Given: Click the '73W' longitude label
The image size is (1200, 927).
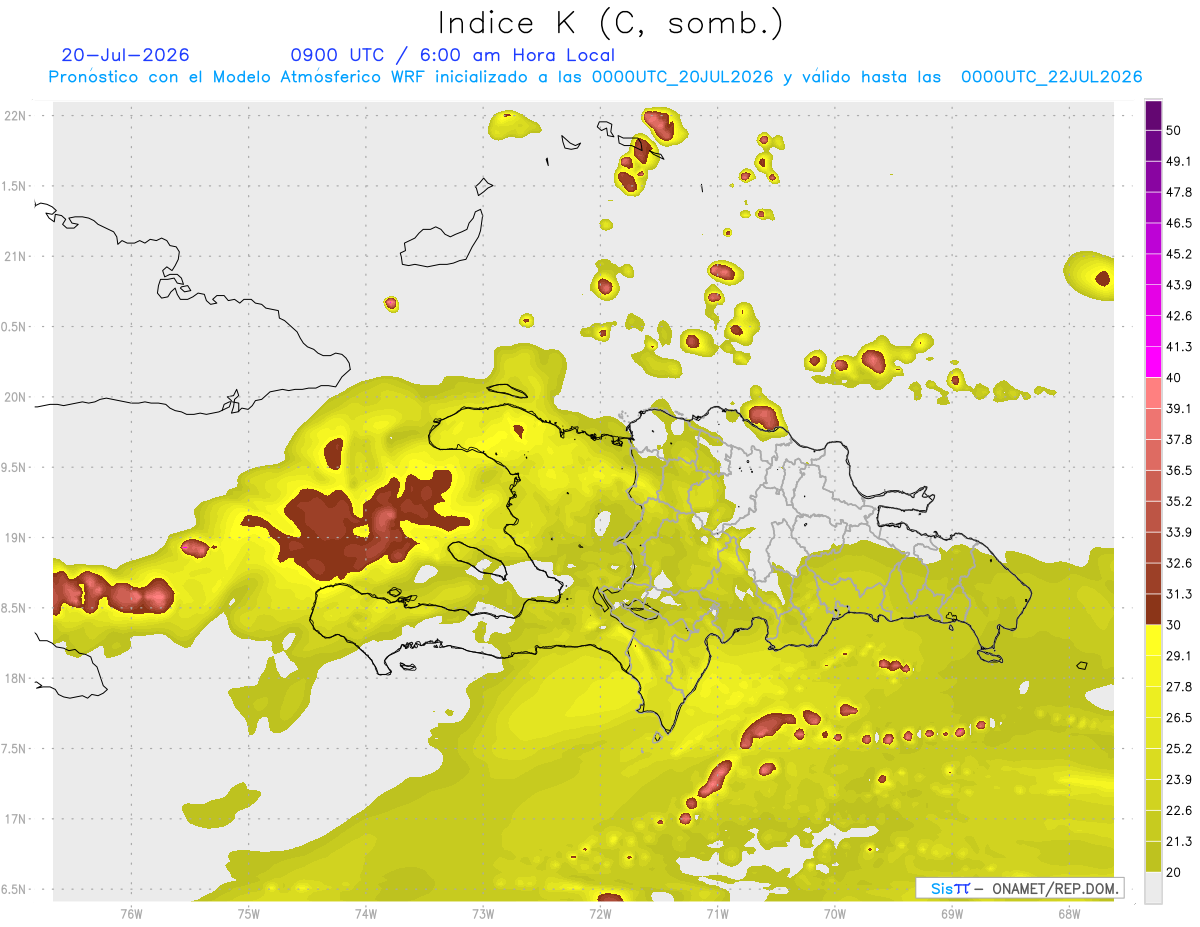Looking at the screenshot, I should coord(483,913).
